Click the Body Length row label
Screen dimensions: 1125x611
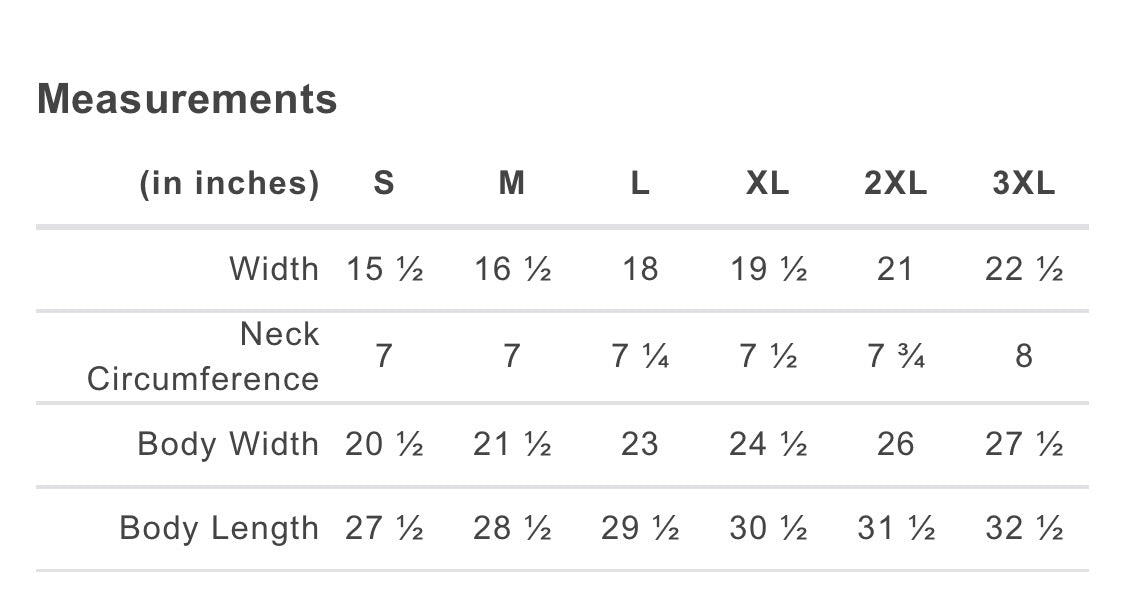[219, 528]
